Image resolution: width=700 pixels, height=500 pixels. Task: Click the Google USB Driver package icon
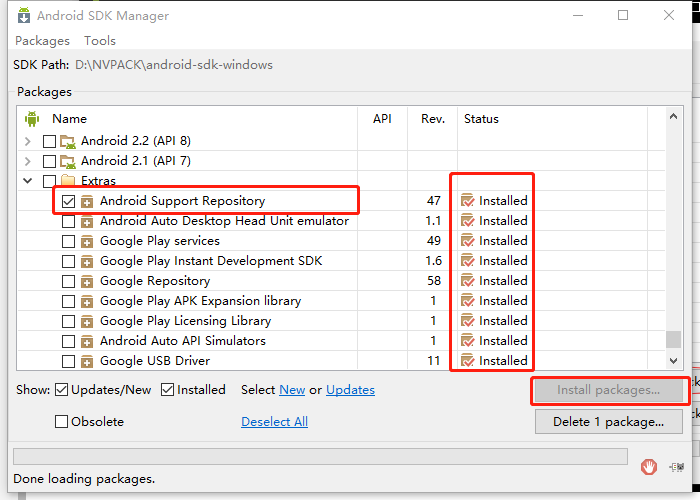(x=87, y=361)
